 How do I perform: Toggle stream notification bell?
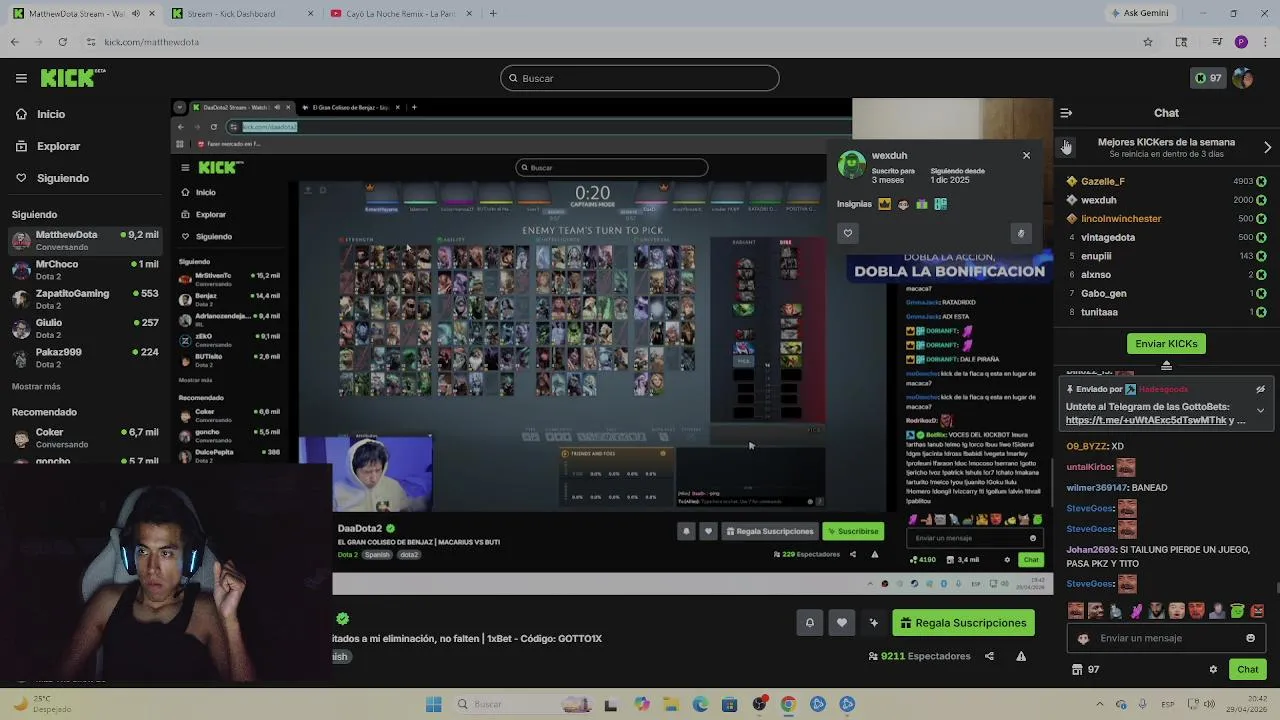810,623
